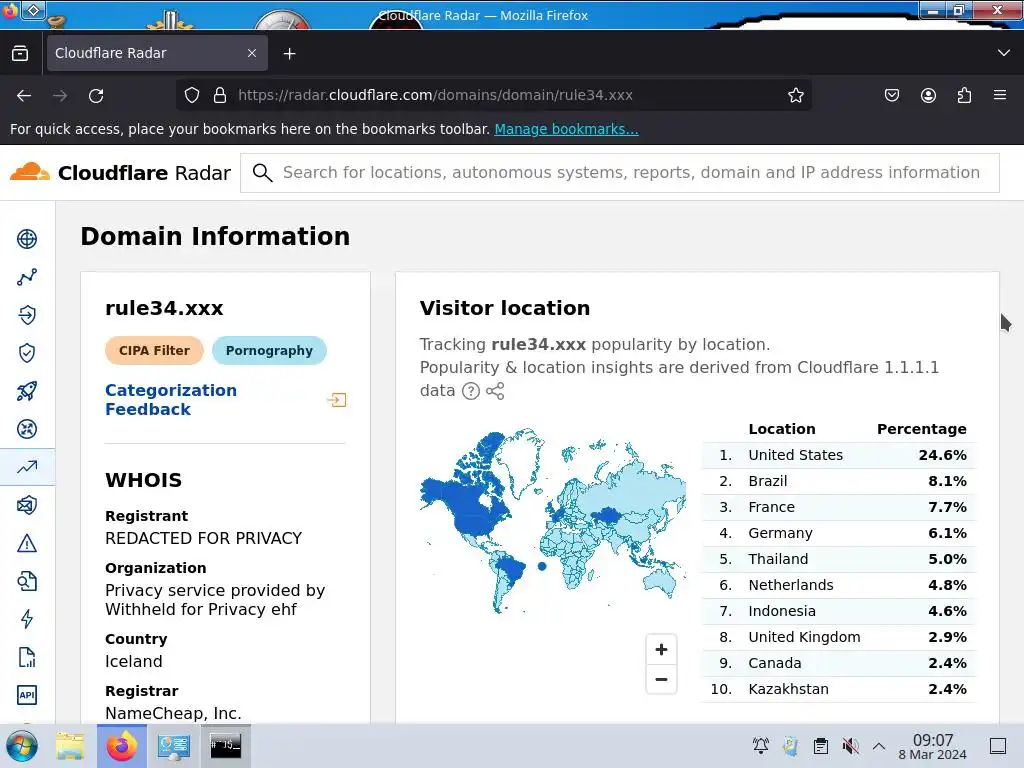This screenshot has width=1024, height=768.
Task: Bookmark this page with the star icon
Action: [x=795, y=95]
